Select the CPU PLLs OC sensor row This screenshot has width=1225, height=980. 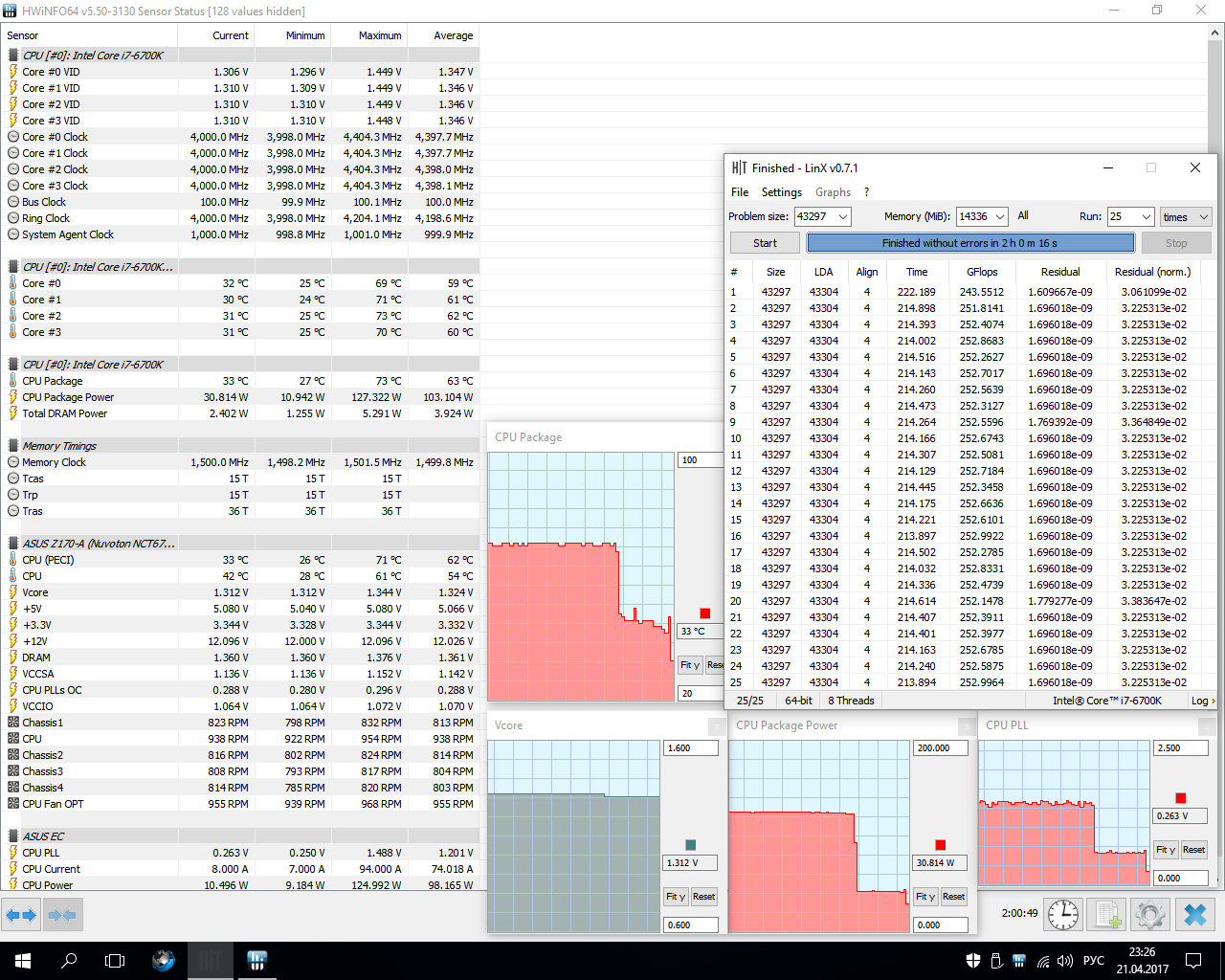[x=239, y=690]
